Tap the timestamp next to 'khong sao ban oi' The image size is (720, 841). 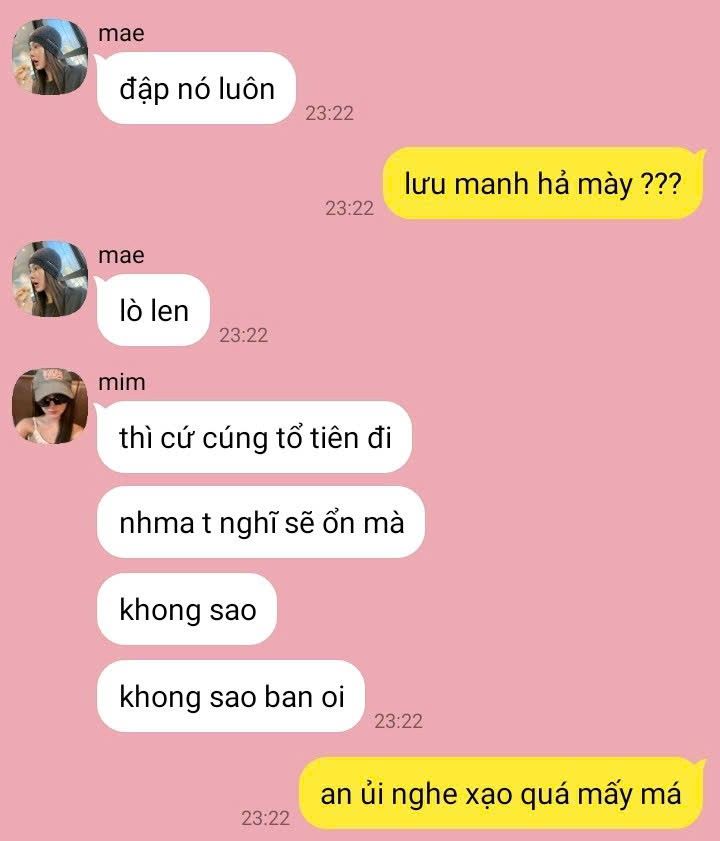click(x=399, y=721)
